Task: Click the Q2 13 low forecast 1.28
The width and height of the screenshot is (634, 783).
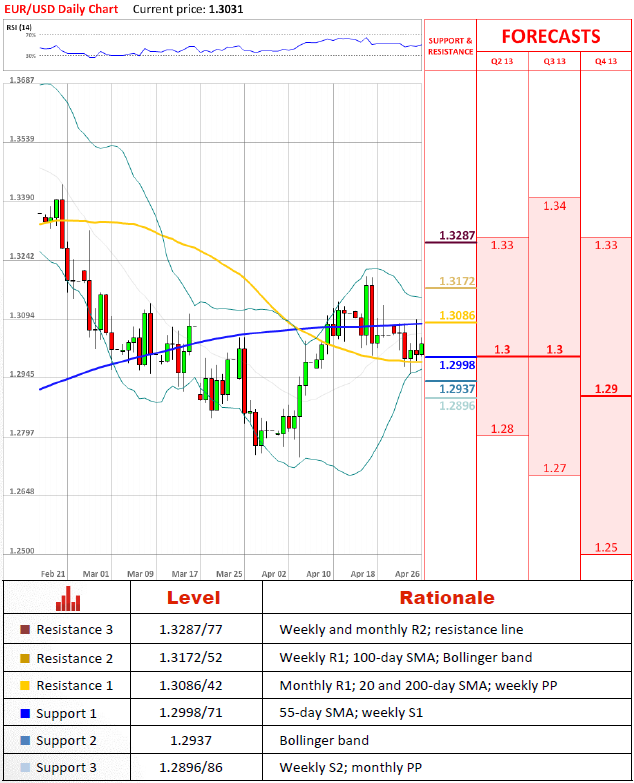Action: click(x=502, y=429)
